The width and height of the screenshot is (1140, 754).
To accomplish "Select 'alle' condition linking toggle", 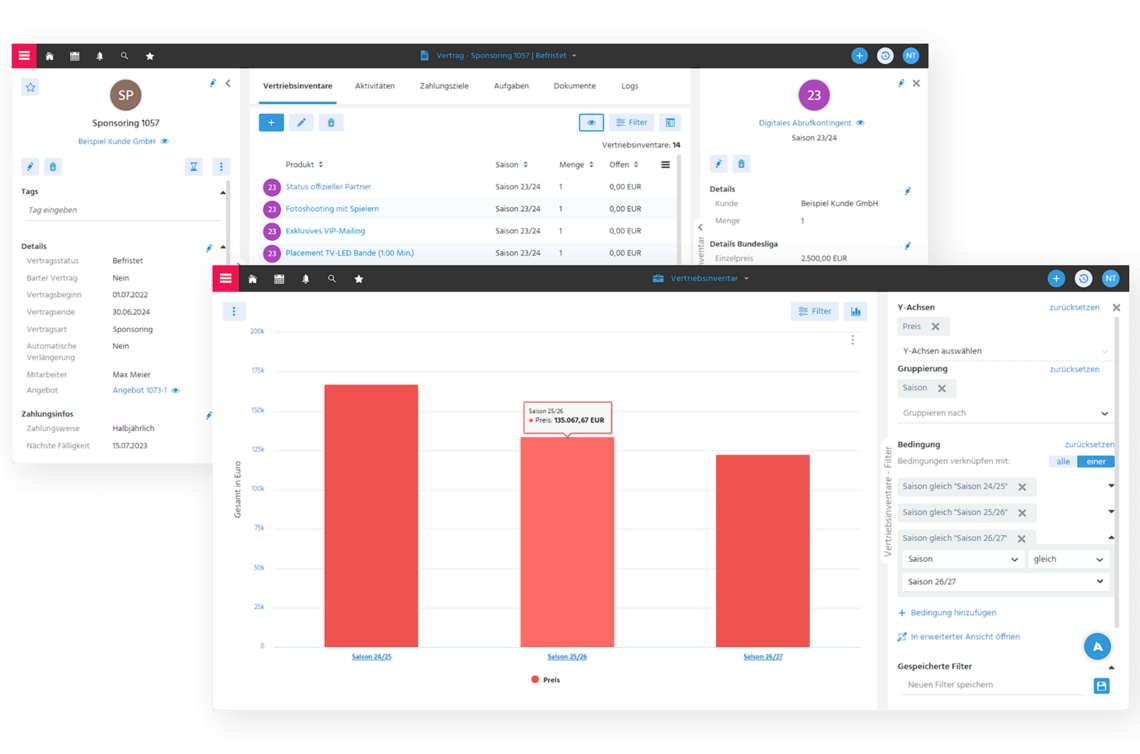I will point(1063,461).
